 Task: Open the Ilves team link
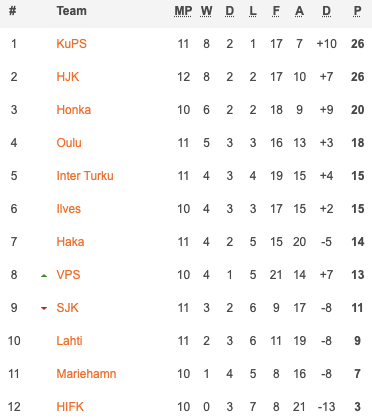69,209
